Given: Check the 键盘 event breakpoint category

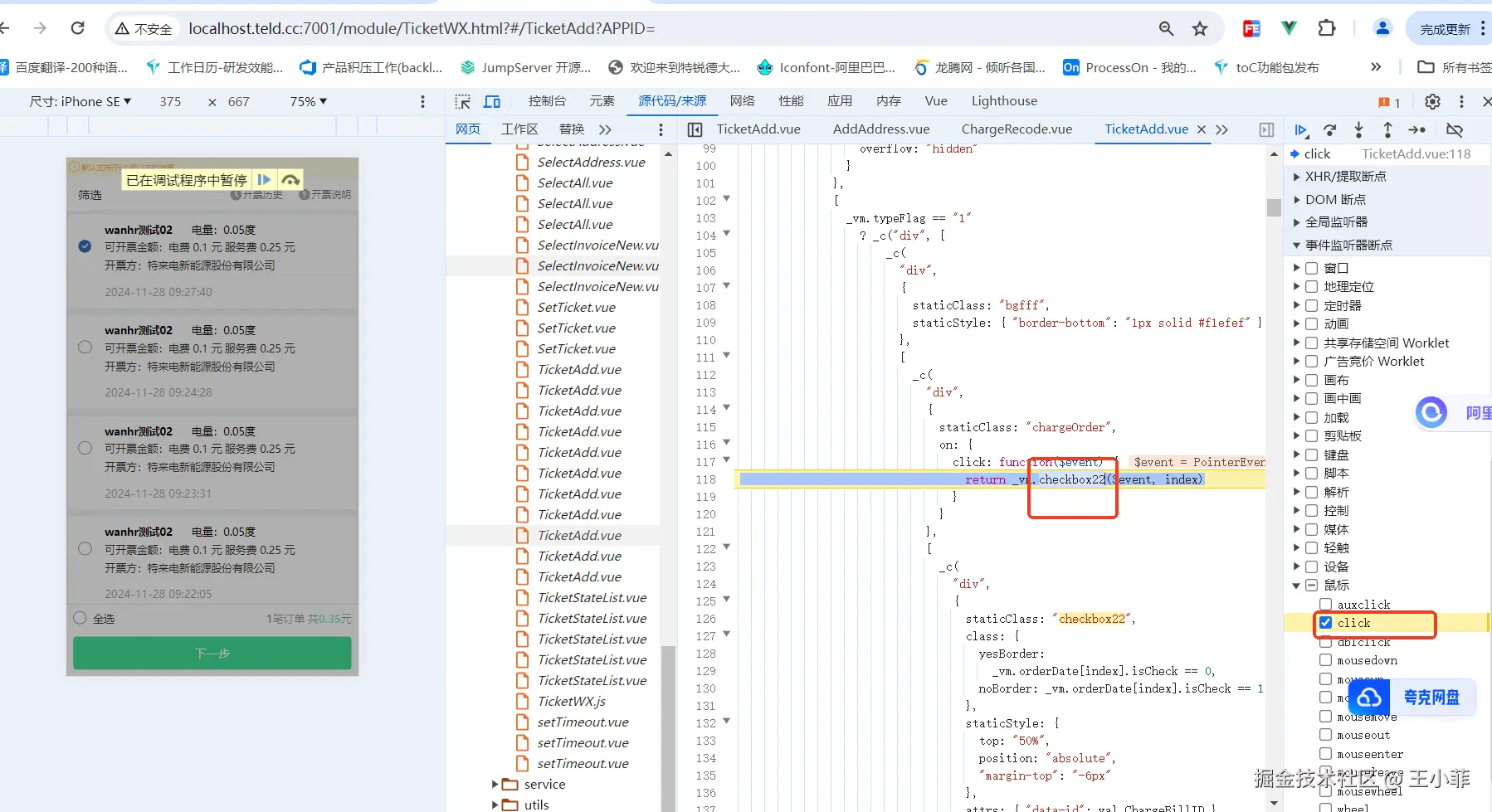Looking at the screenshot, I should [x=1312, y=455].
